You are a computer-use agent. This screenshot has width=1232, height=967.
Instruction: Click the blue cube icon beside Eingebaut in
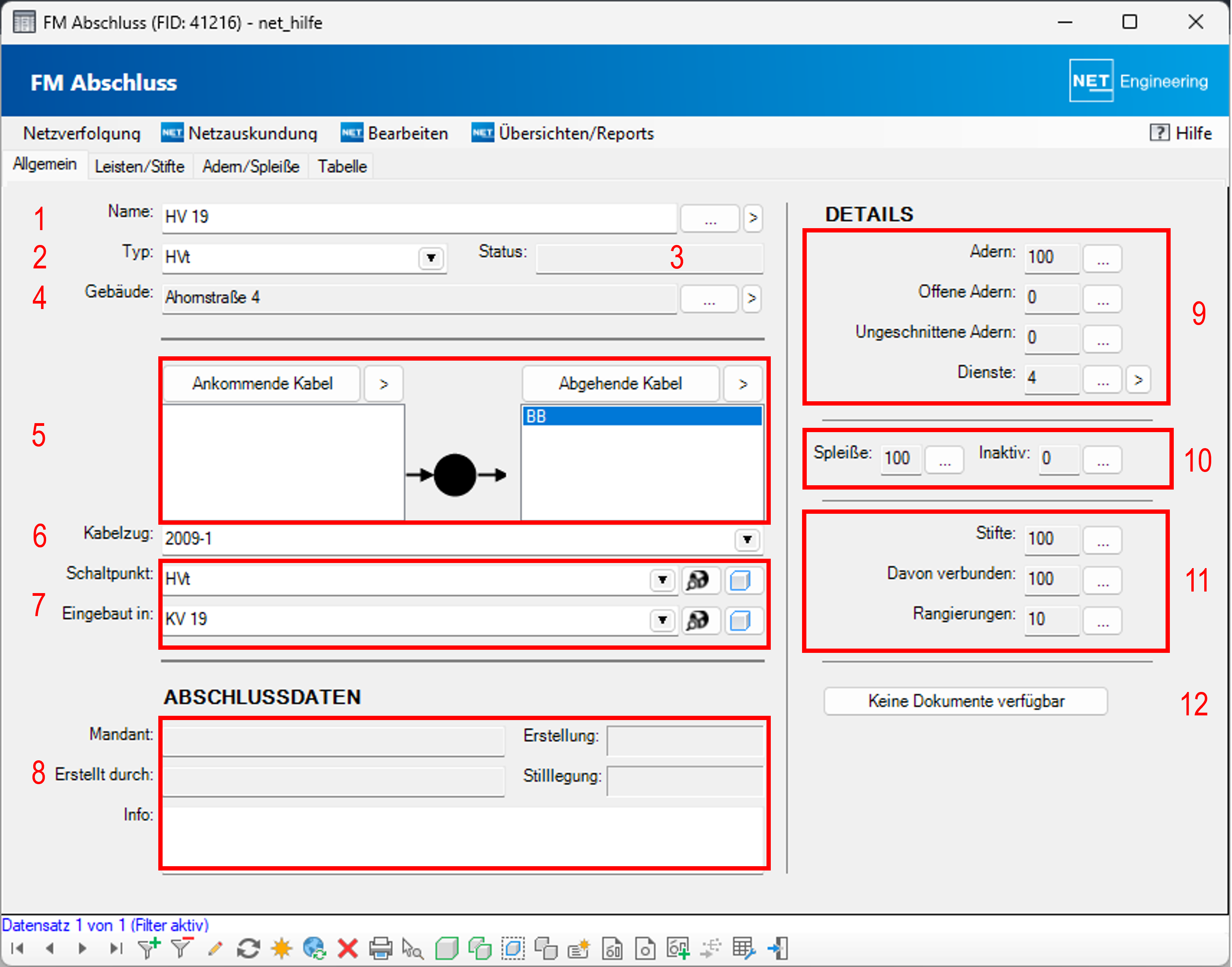(x=740, y=620)
